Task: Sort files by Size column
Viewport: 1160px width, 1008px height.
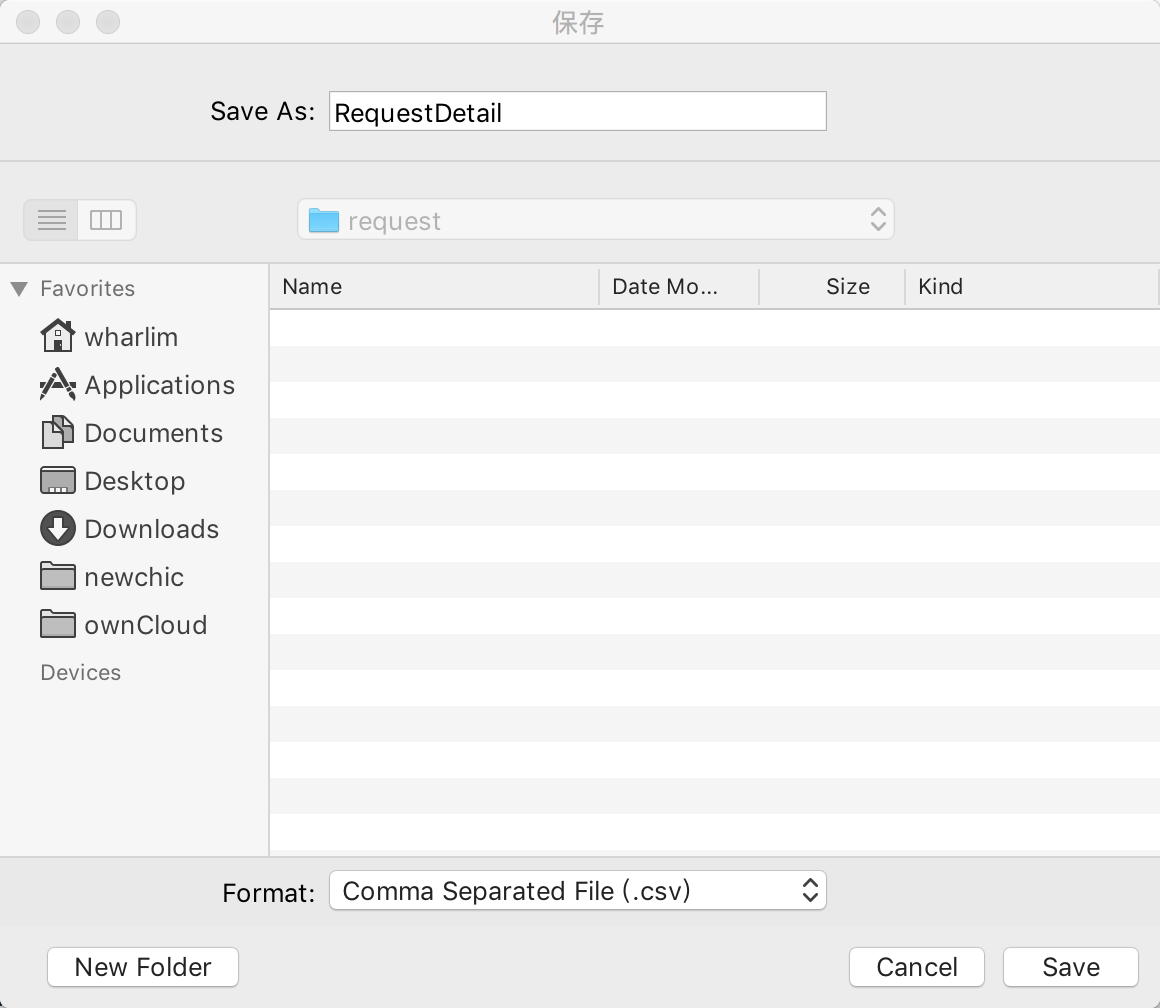Action: [x=832, y=286]
